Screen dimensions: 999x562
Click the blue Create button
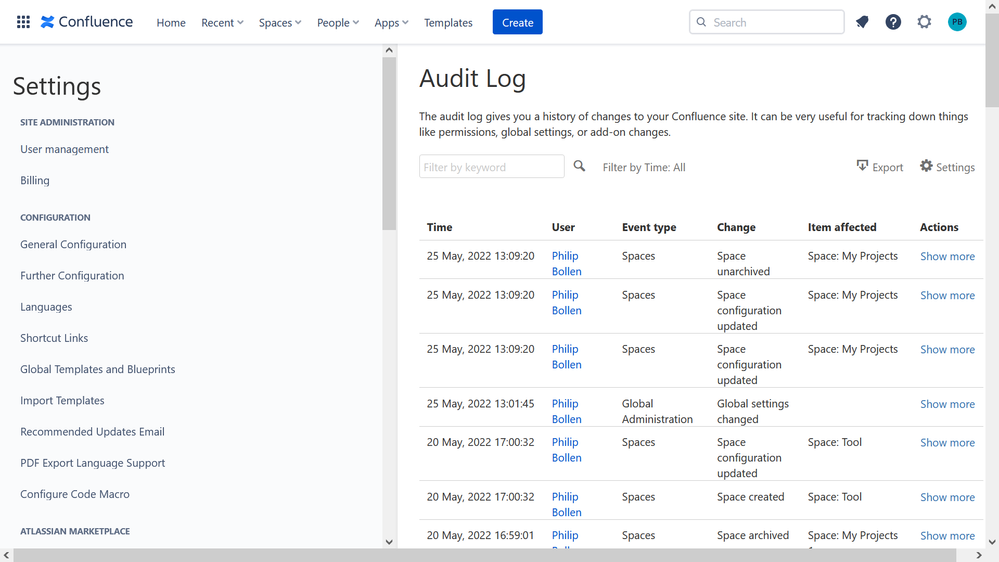(x=517, y=22)
